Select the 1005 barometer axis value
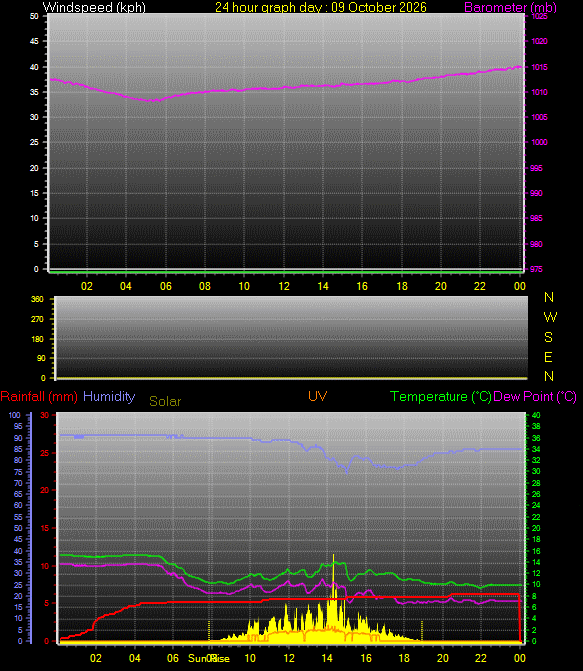583x671 pixels. pos(539,117)
